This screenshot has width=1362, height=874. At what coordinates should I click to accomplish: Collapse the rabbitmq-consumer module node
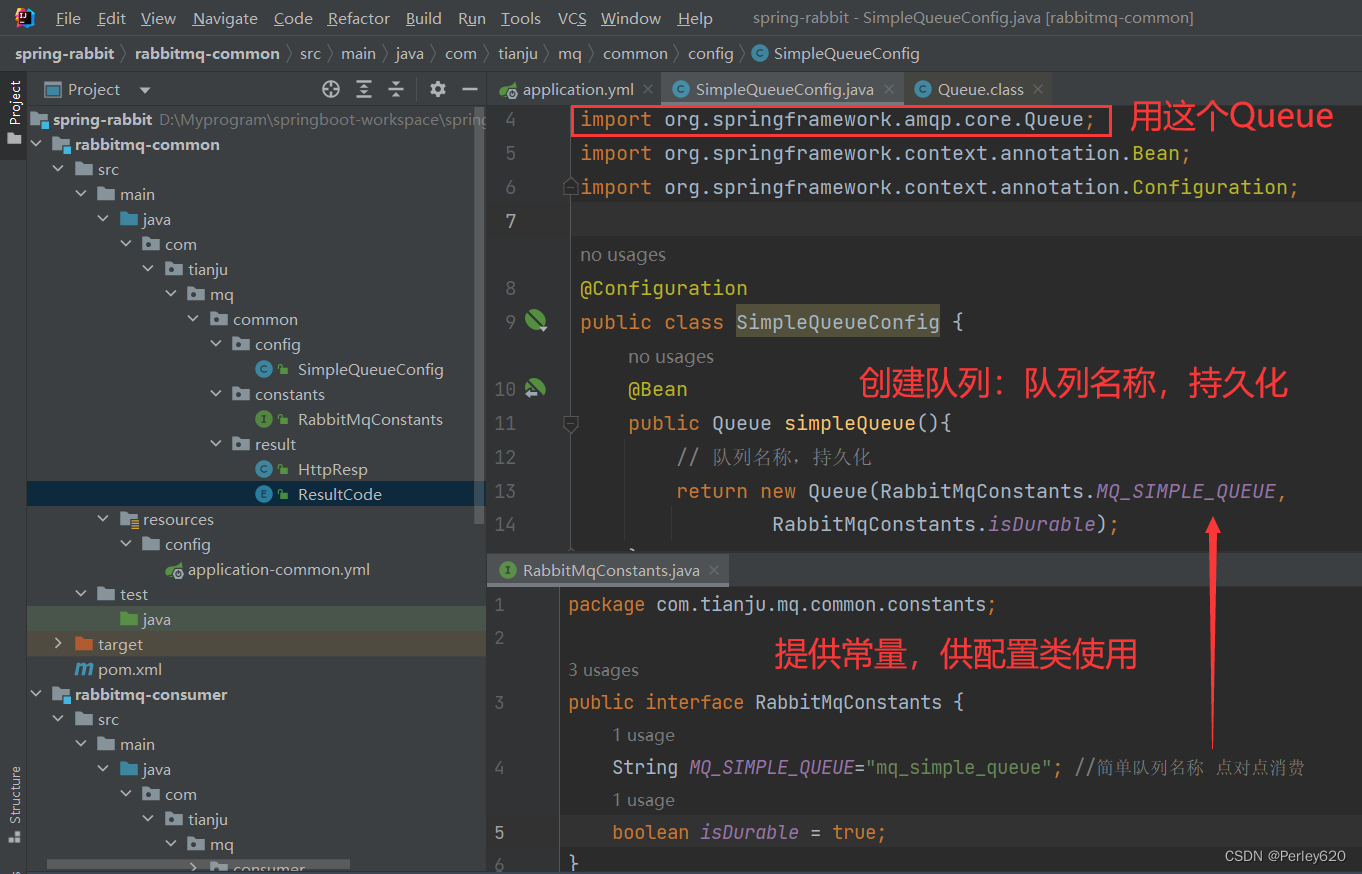37,694
